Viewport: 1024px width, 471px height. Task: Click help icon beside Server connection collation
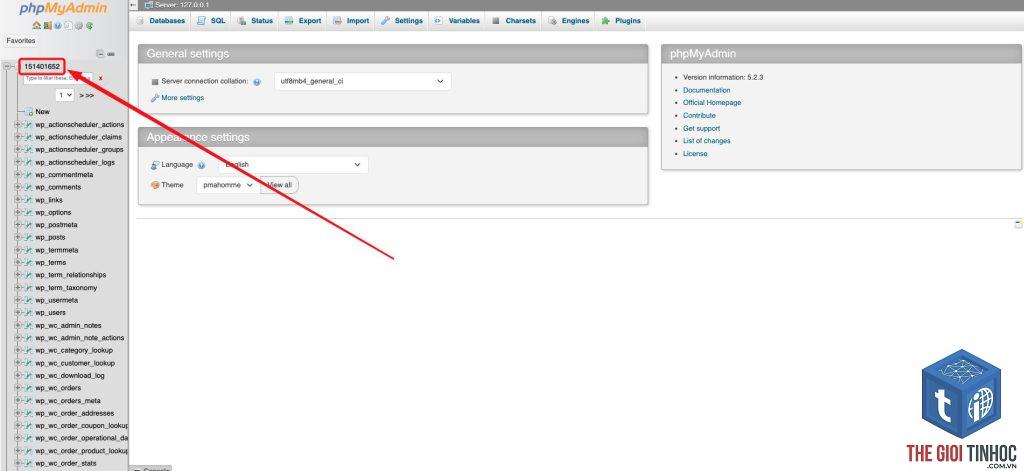257,82
